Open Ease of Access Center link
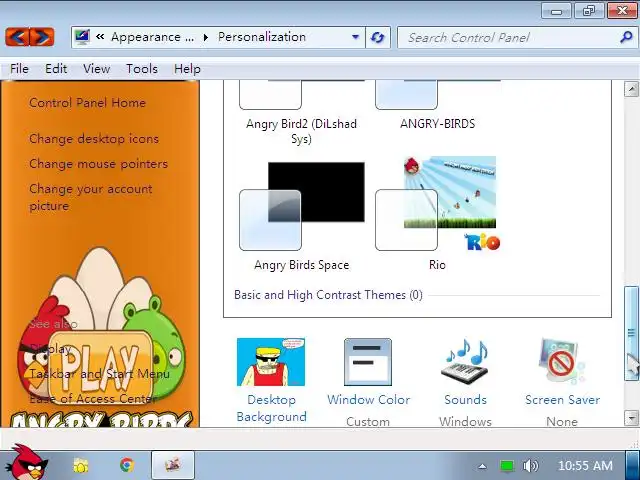The height and width of the screenshot is (480, 640). [93, 398]
